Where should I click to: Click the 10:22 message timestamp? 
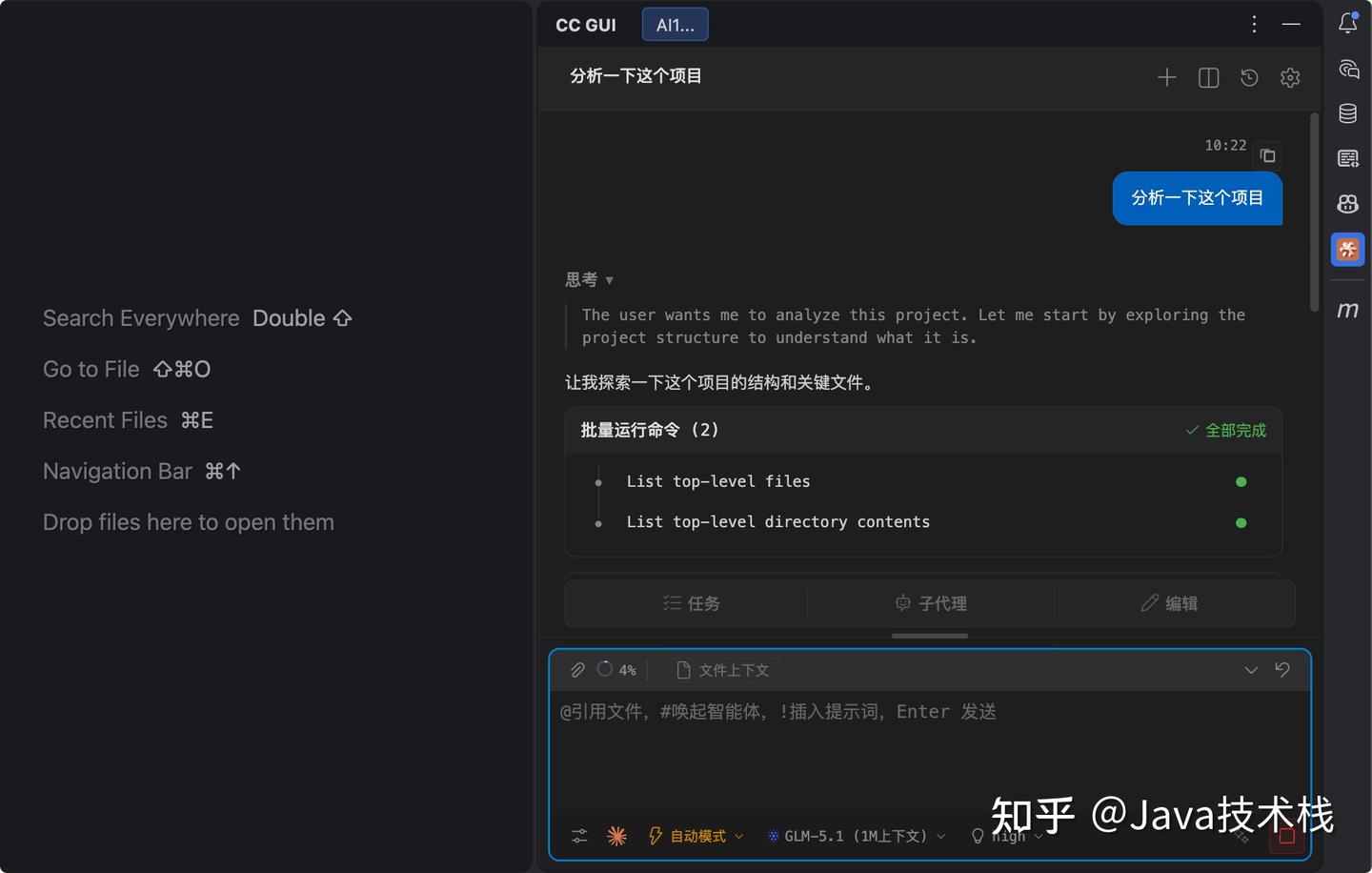coord(1225,145)
